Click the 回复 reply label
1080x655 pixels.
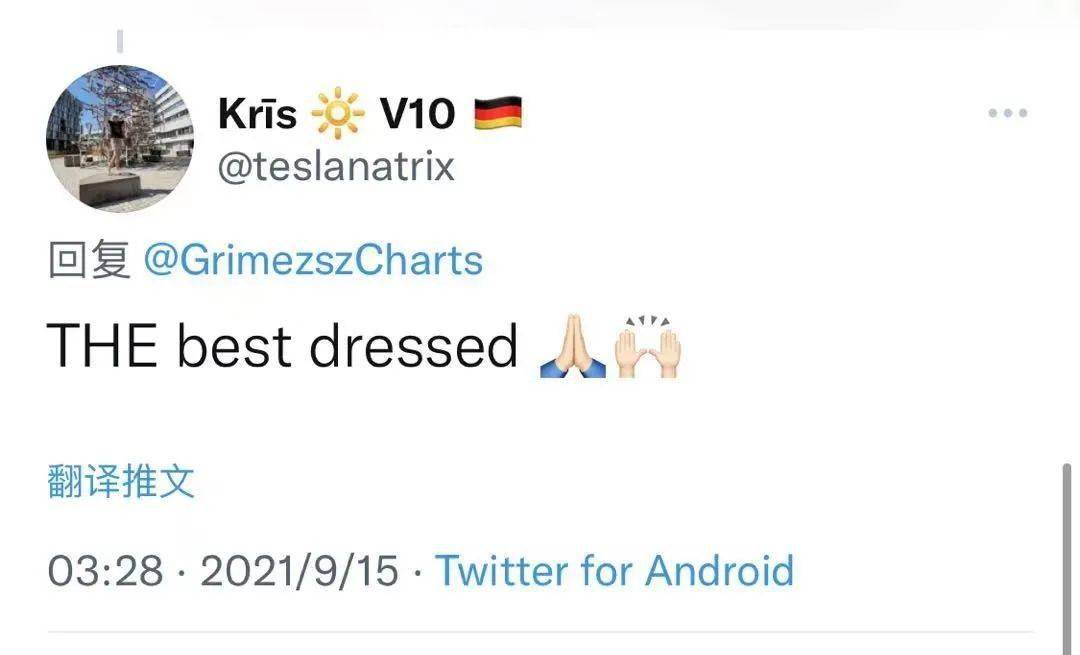point(89,261)
